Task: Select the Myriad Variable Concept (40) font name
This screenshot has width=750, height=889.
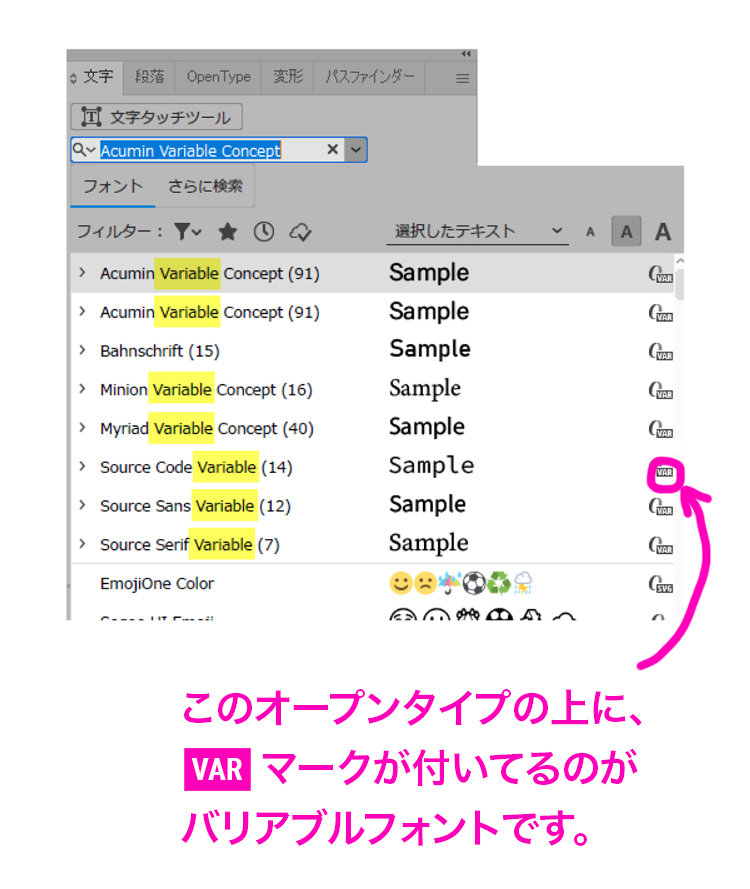Action: coord(207,429)
